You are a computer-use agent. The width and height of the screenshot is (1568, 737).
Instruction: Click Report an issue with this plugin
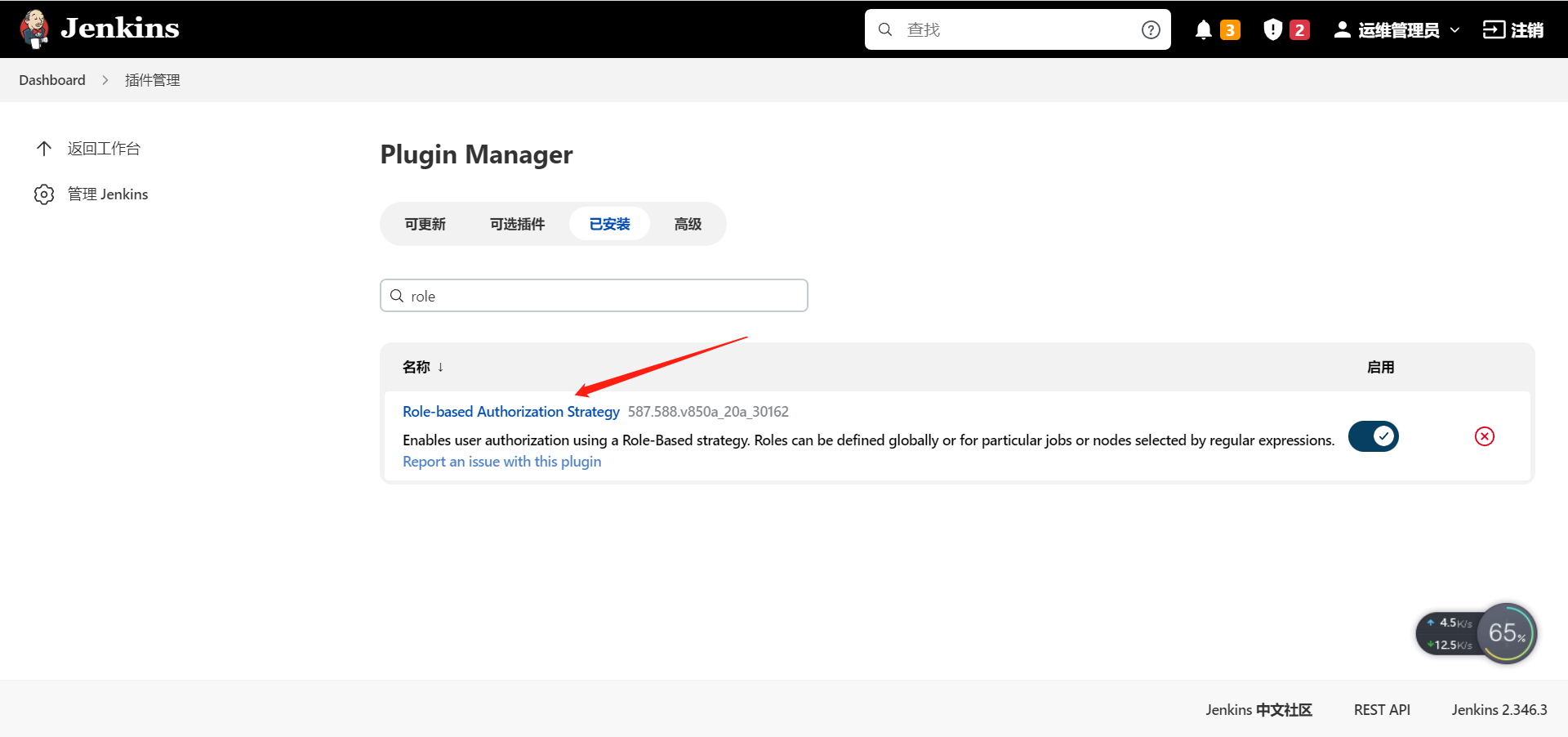pyautogui.click(x=502, y=462)
